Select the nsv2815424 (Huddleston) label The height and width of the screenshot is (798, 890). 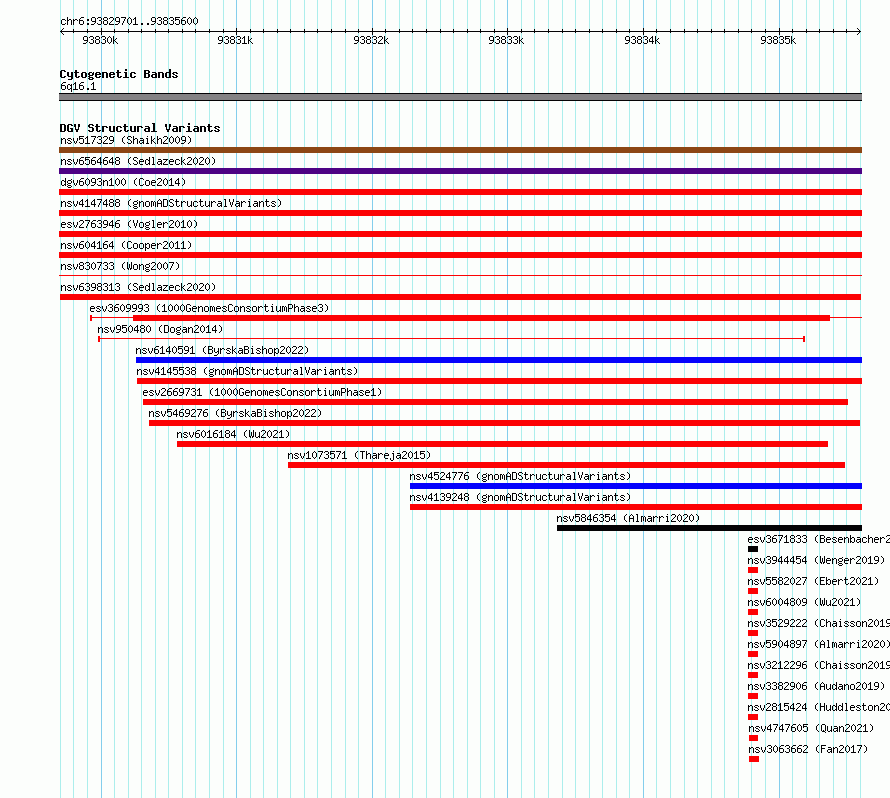[818, 707]
